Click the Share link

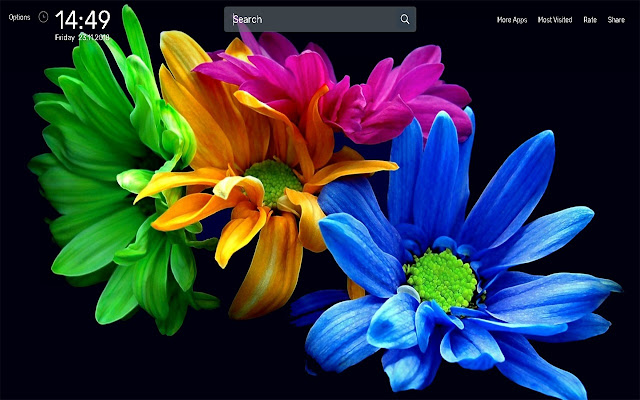click(x=616, y=20)
